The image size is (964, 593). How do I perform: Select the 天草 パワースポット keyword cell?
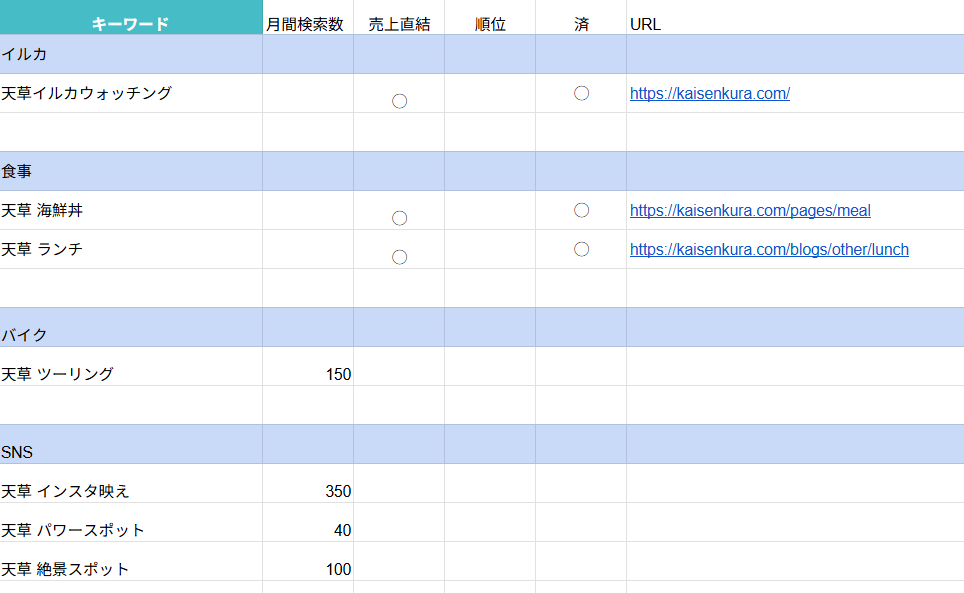130,530
